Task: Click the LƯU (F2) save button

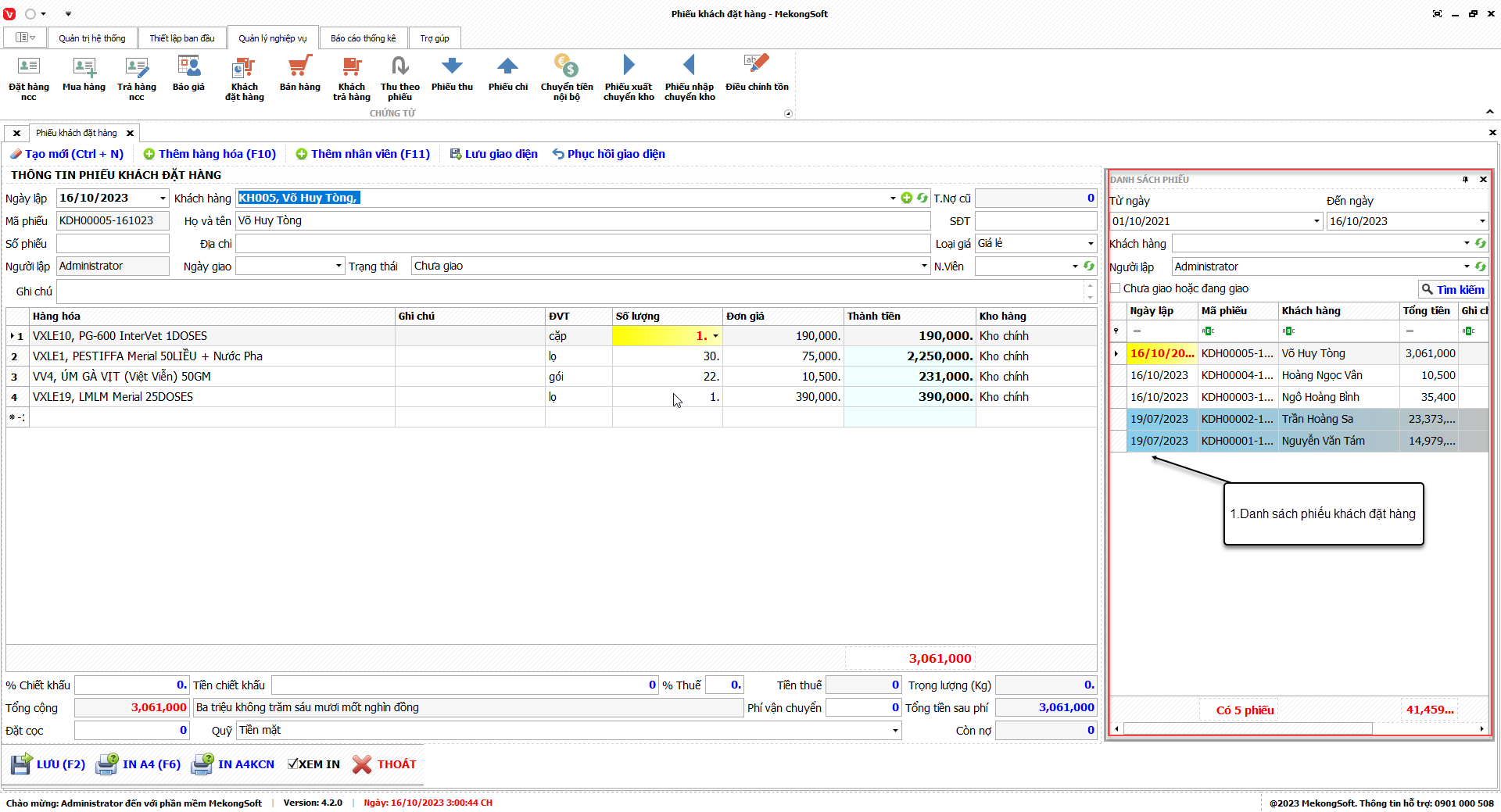Action: click(x=48, y=764)
